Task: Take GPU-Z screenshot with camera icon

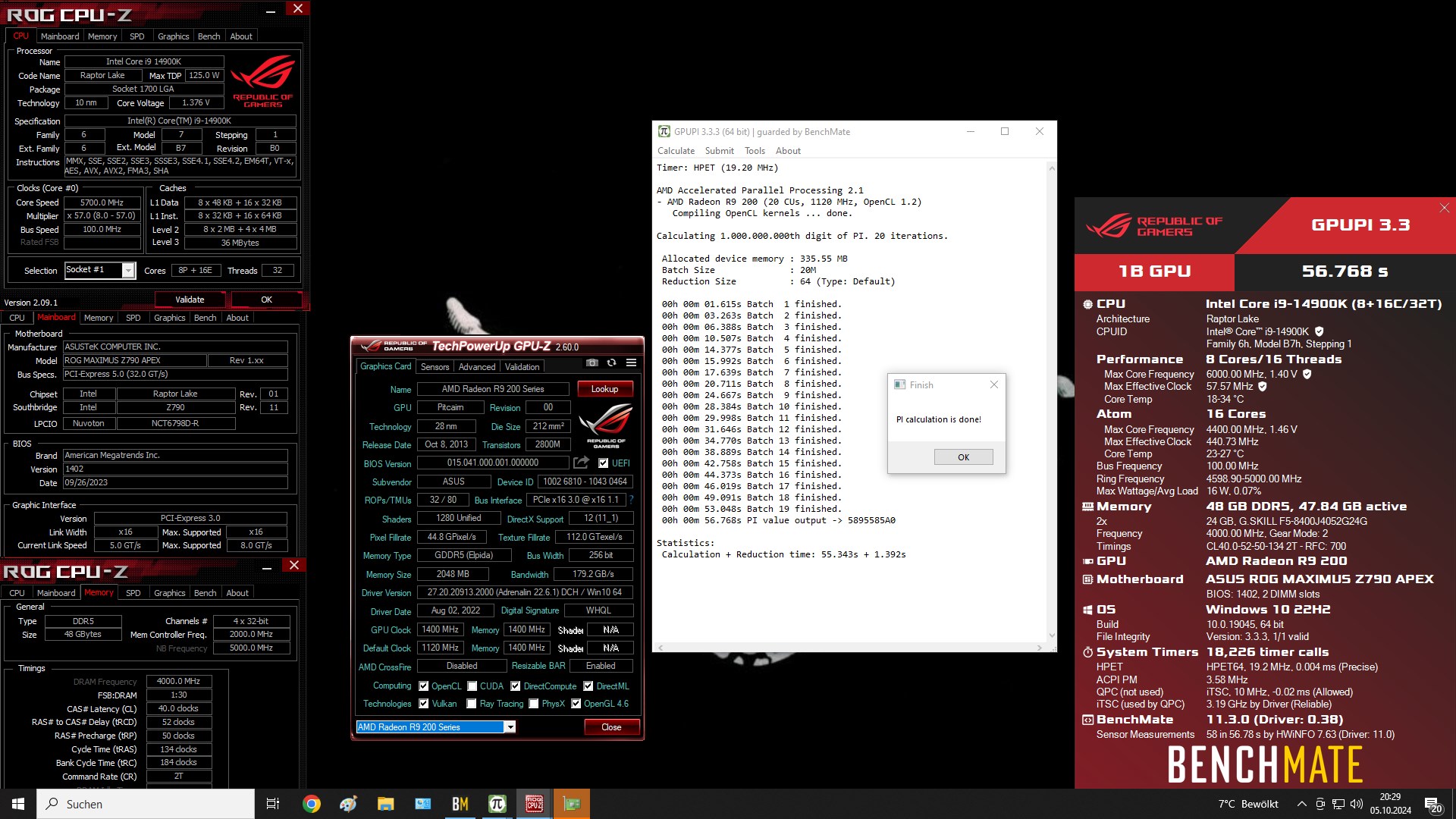Action: click(x=592, y=363)
